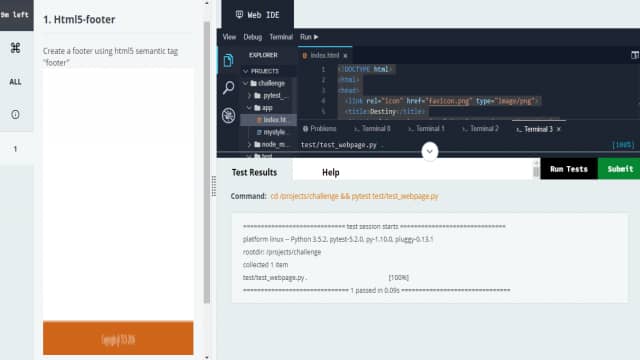Click the orange footer preview bar

(x=118, y=338)
